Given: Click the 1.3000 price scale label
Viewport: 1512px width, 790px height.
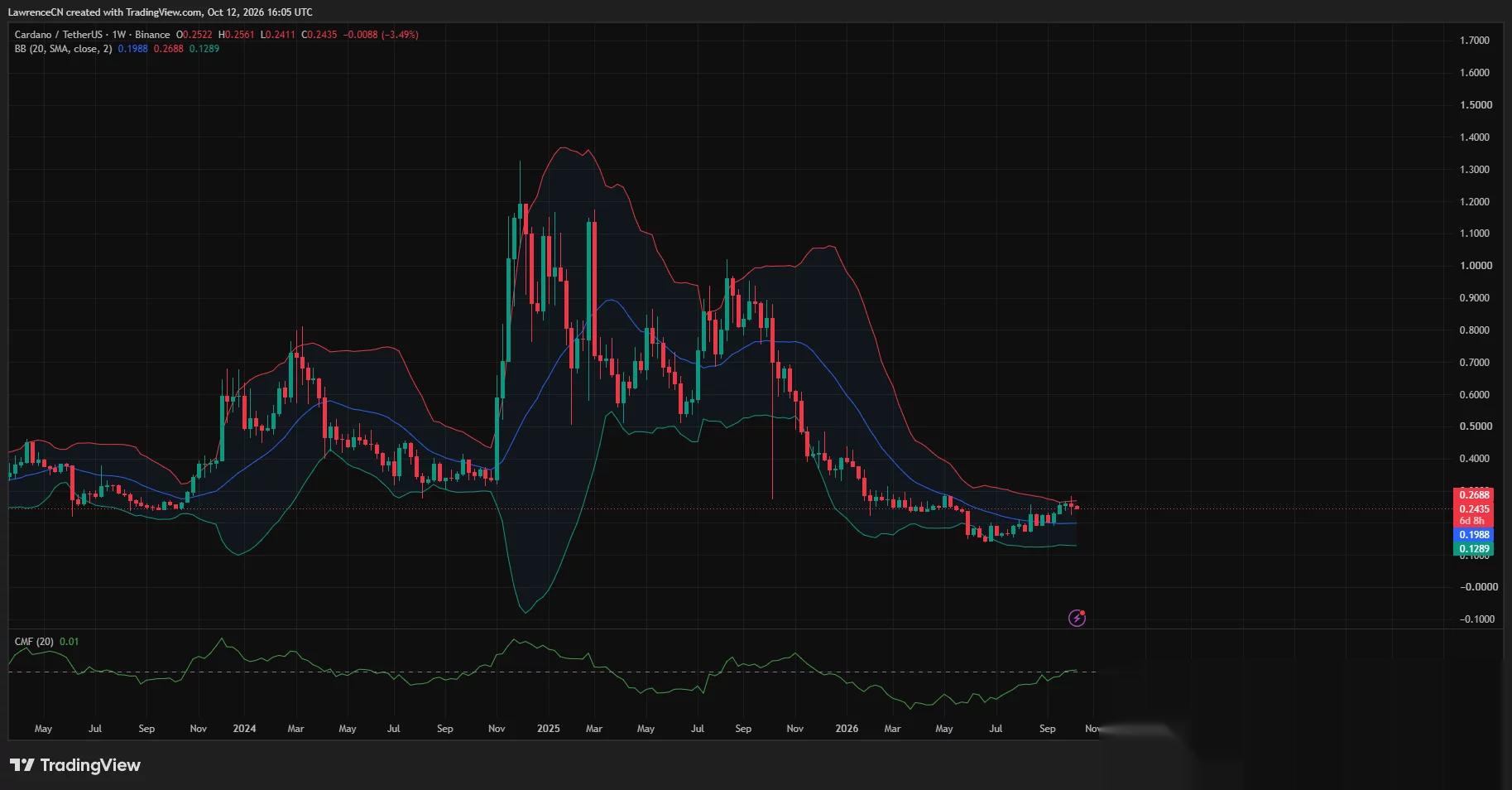Looking at the screenshot, I should (x=1475, y=170).
